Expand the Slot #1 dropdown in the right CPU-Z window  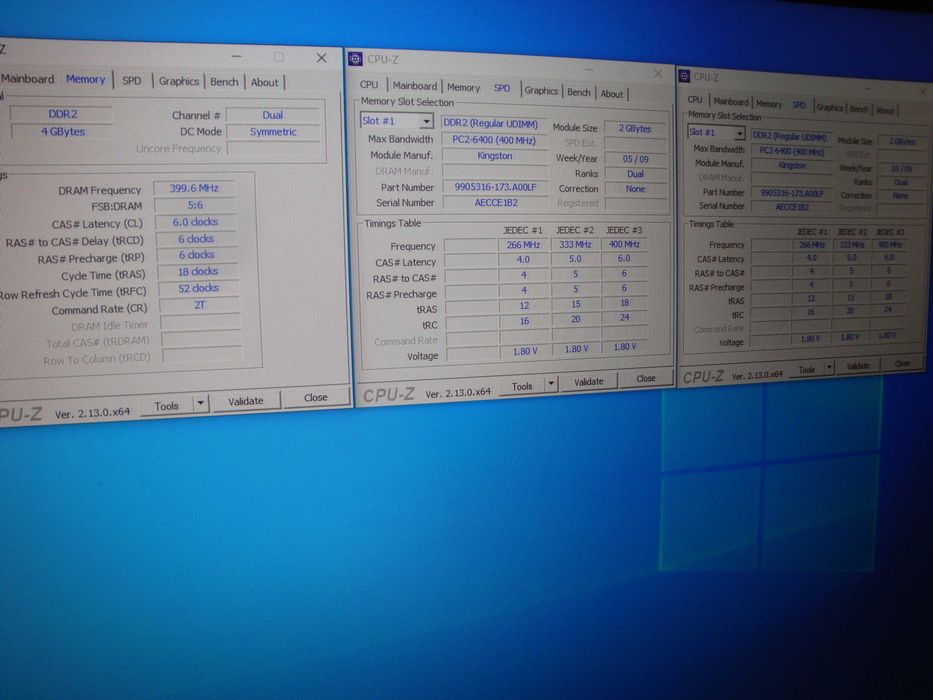pos(738,133)
